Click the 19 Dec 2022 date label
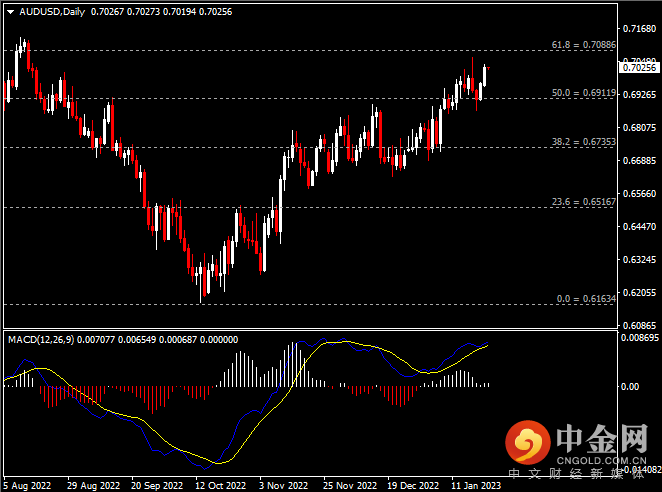 pyautogui.click(x=413, y=486)
